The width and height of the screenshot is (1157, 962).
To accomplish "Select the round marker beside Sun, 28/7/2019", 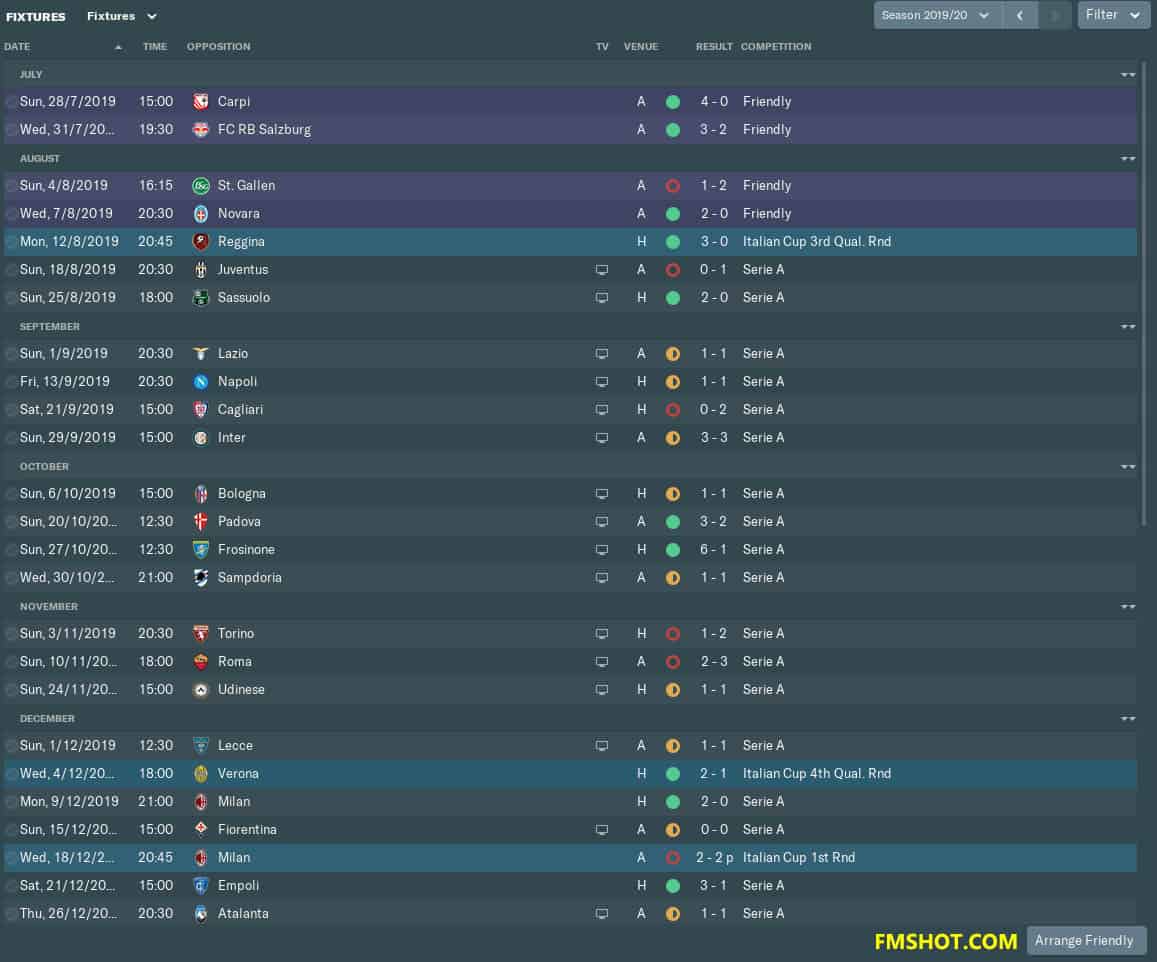I will coord(11,102).
